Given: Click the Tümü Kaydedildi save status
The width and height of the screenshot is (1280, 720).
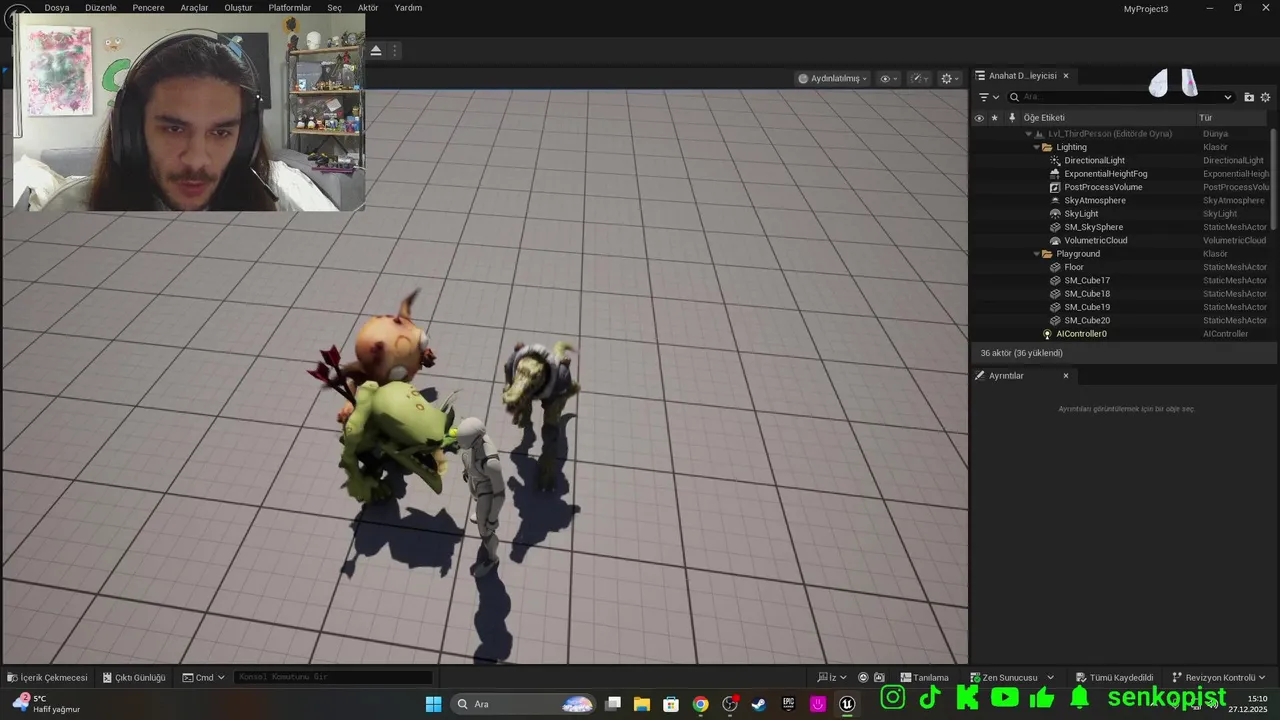Looking at the screenshot, I should 1114,677.
